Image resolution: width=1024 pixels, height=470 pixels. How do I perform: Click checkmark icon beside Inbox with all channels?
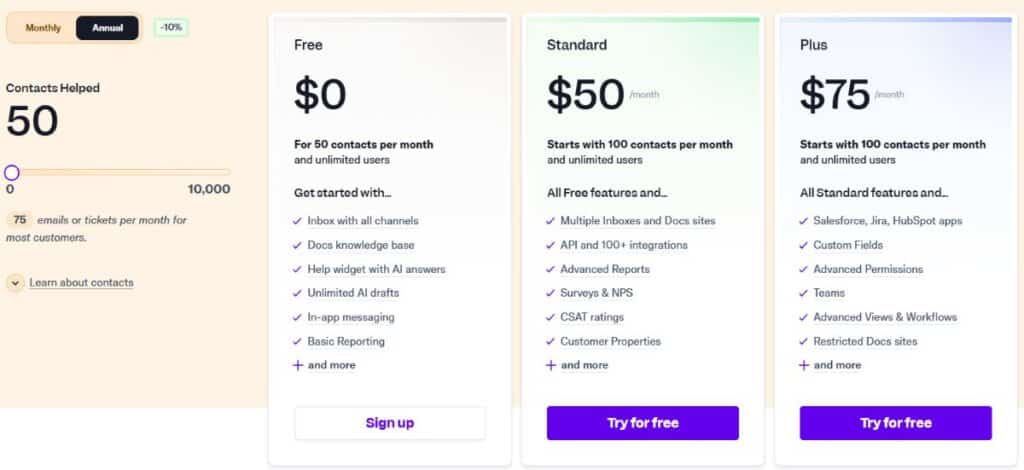297,221
